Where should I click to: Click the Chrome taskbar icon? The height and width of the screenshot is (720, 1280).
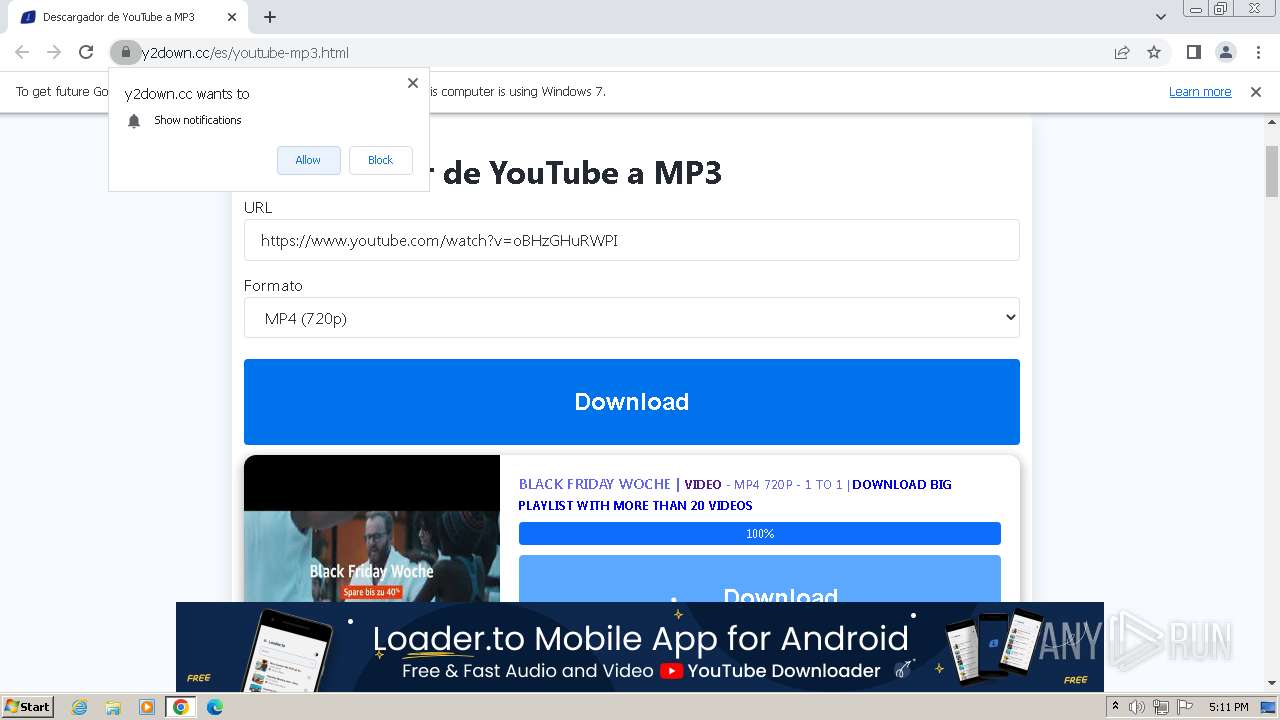pyautogui.click(x=181, y=707)
